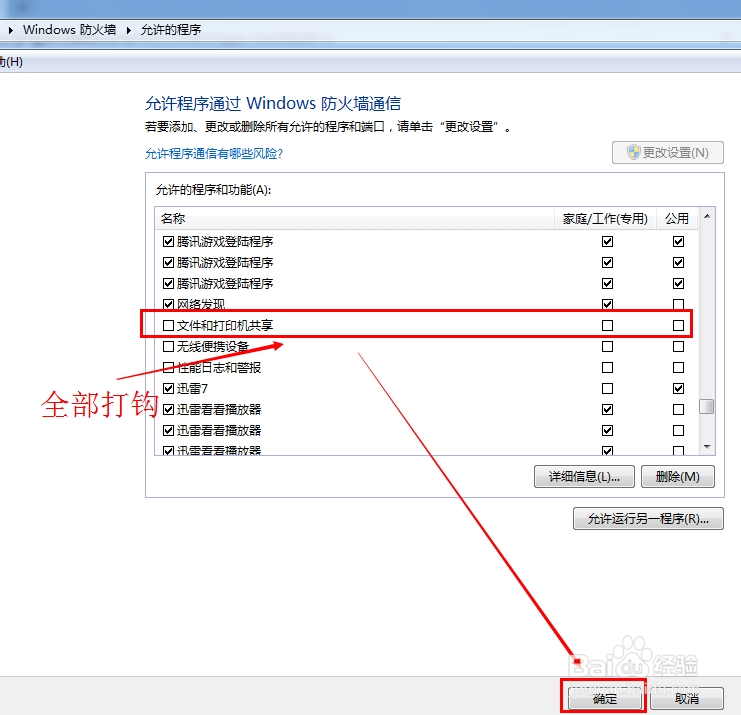
Task: Check the 性能日志和警报 name checkbox
Action: [x=168, y=367]
